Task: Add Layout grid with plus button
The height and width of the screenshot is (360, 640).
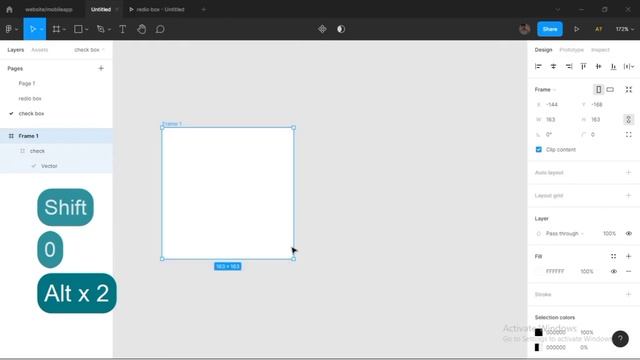Action: tap(629, 195)
